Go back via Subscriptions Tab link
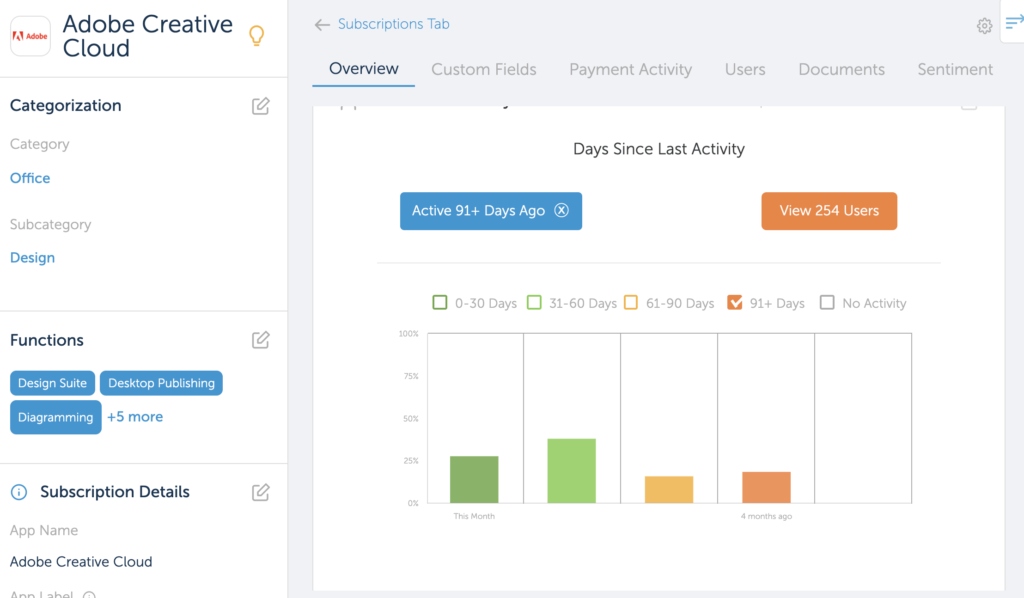The height and width of the screenshot is (598, 1024). click(x=393, y=24)
